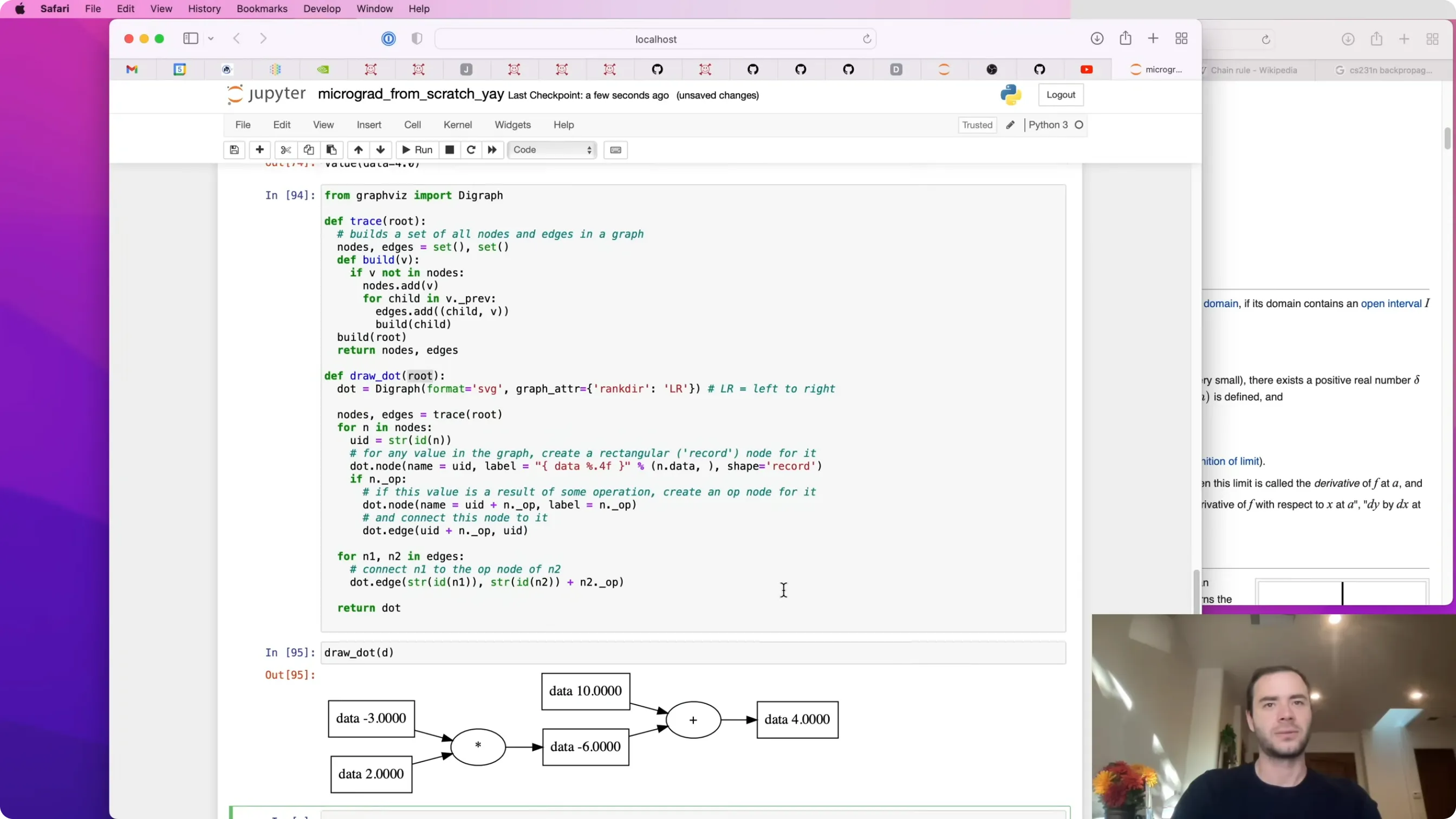This screenshot has height=819, width=1456.
Task: Toggle the Safari sidebar button
Action: coord(191,38)
